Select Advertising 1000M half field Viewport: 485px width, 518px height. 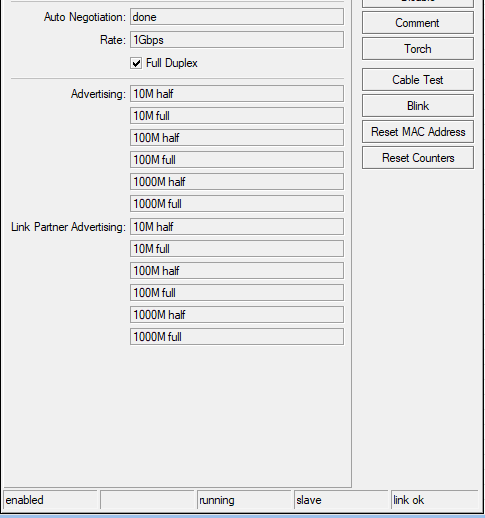(237, 182)
